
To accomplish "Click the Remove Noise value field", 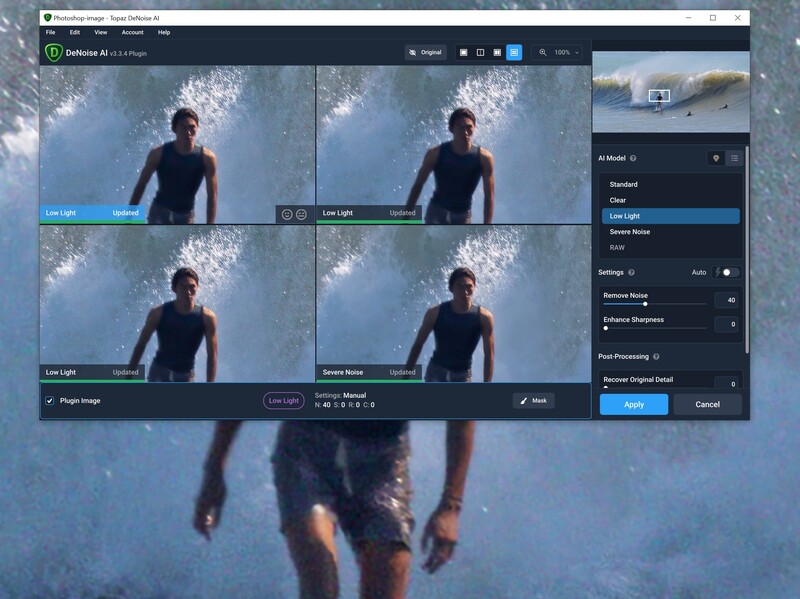I will (x=726, y=300).
